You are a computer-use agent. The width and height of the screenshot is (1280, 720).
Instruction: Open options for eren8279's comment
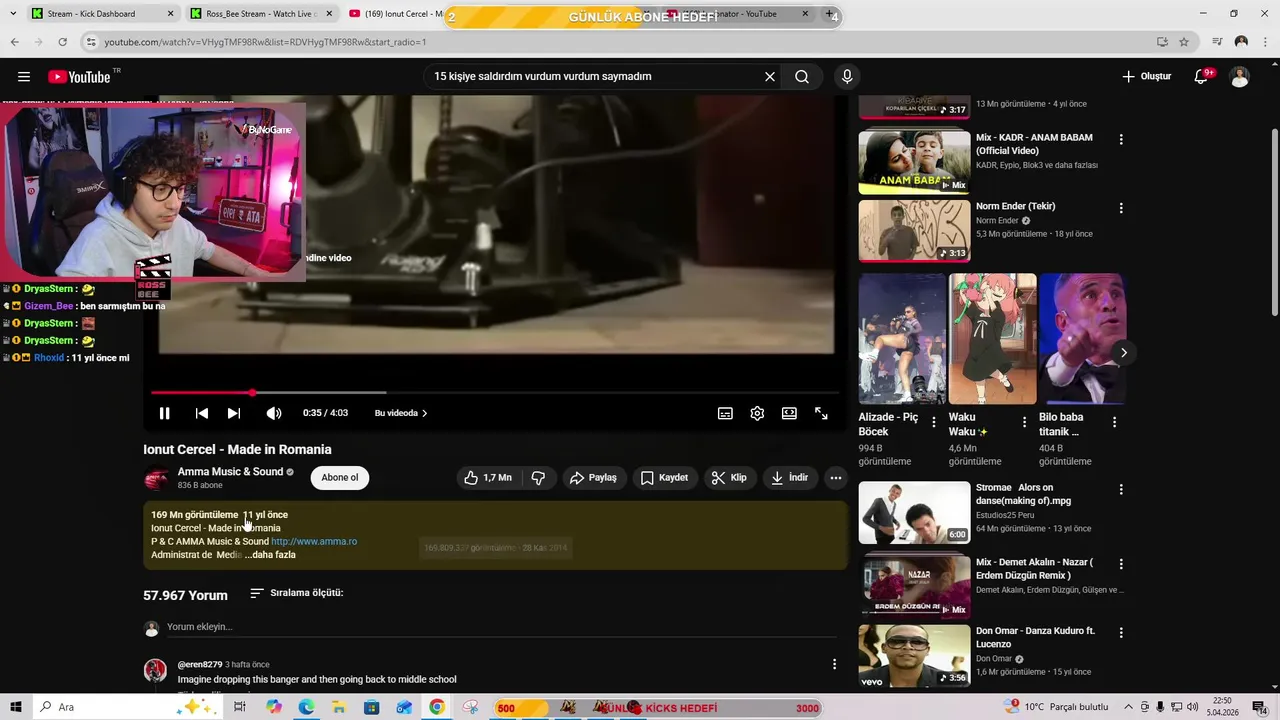click(834, 664)
